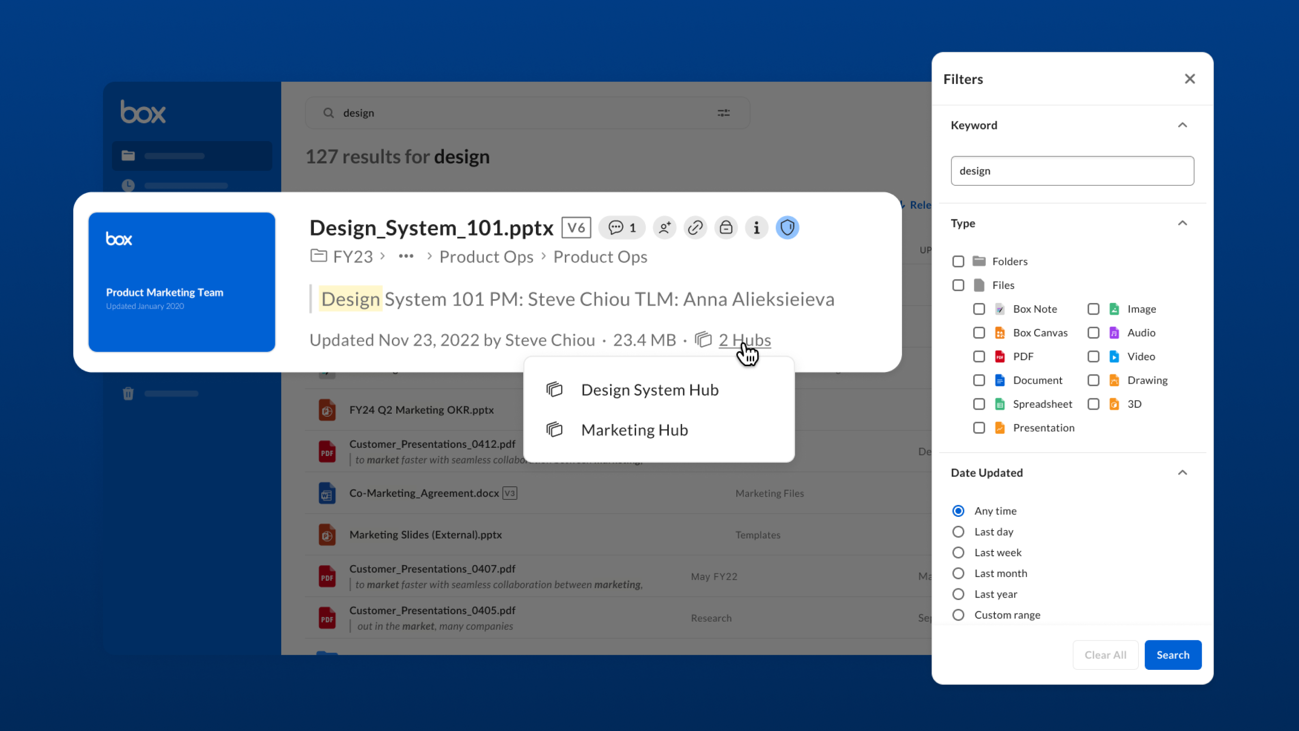This screenshot has width=1299, height=731.
Task: Check the PDF file type checkbox
Action: [979, 357]
